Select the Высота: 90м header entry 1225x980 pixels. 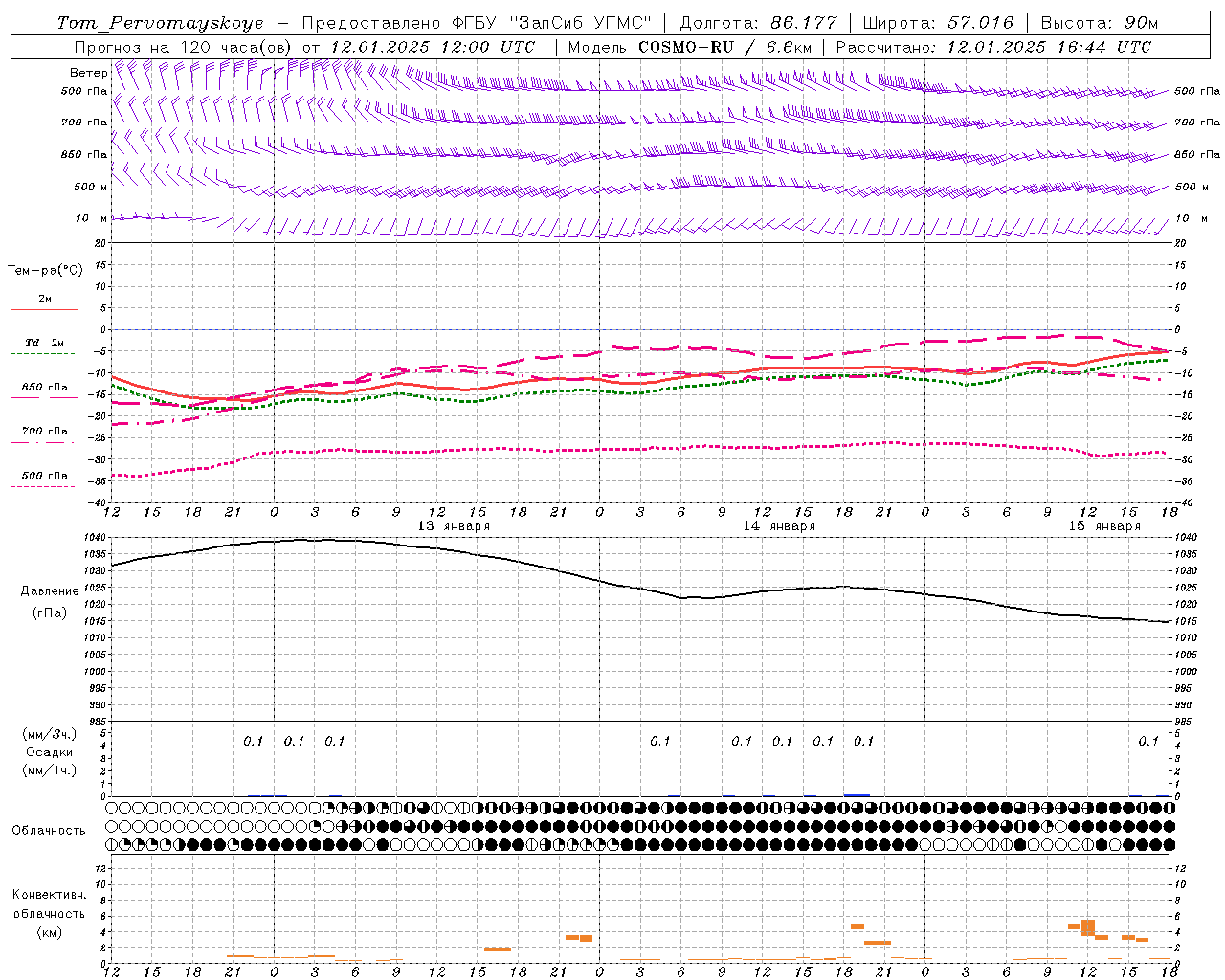pyautogui.click(x=1099, y=23)
